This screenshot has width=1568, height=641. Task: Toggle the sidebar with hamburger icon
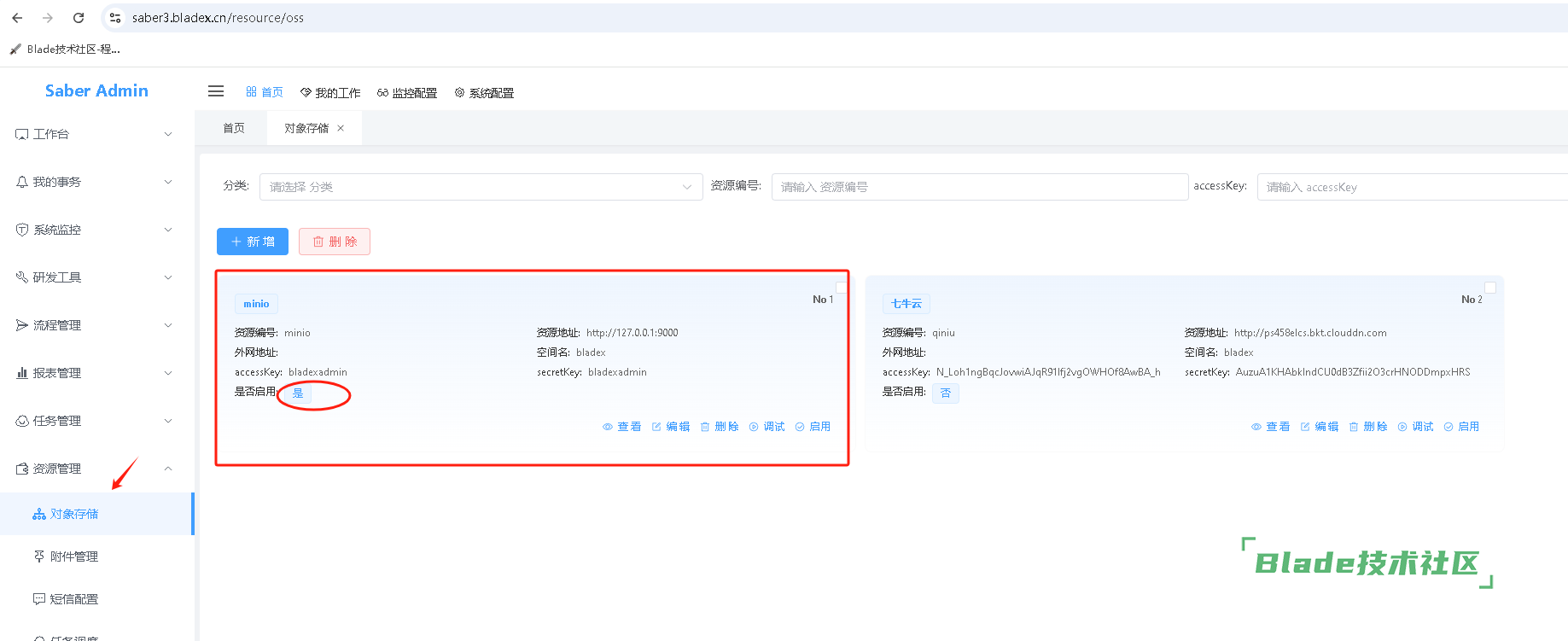click(216, 91)
